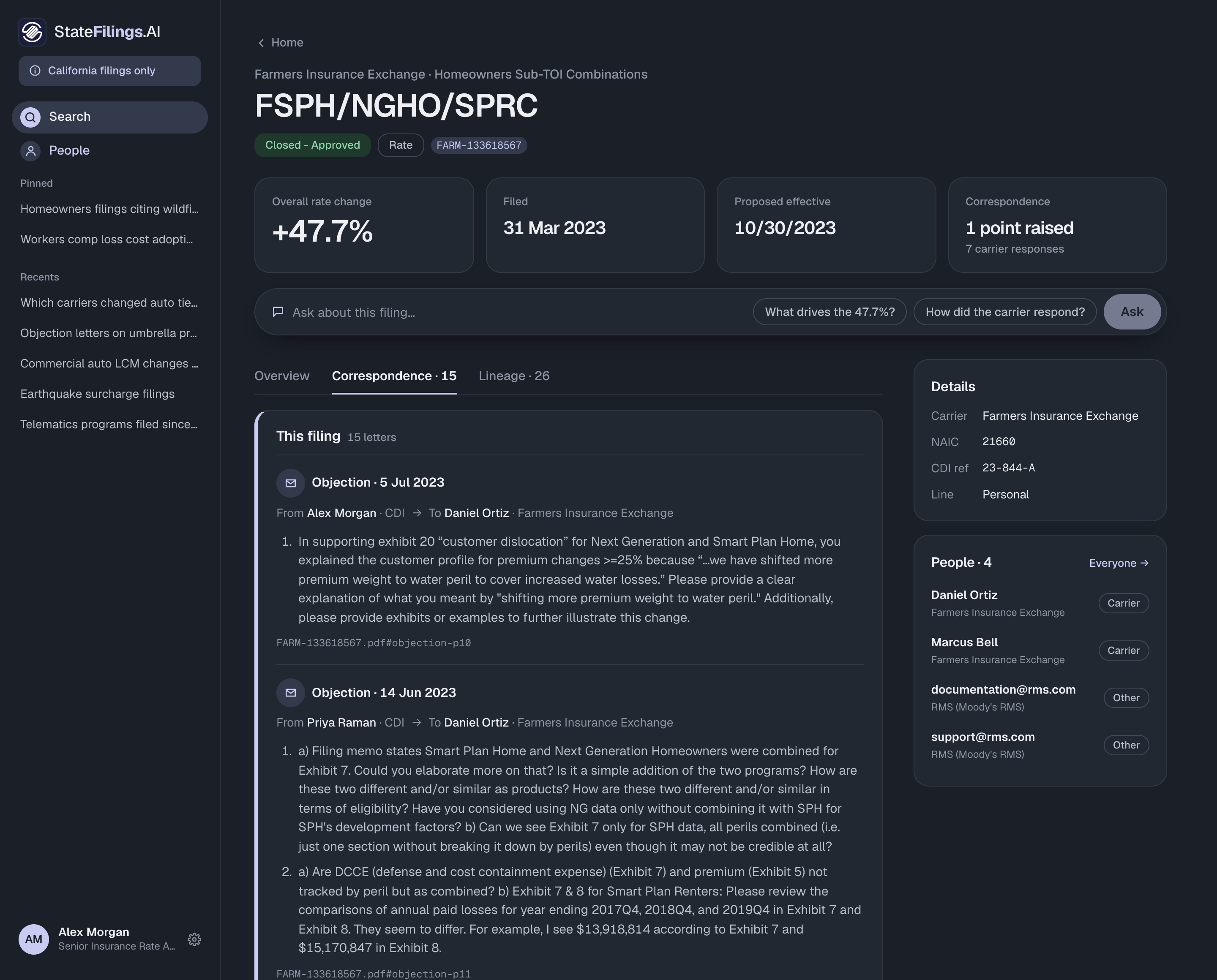This screenshot has height=980, width=1217.
Task: Click the Ask button
Action: [x=1132, y=312]
